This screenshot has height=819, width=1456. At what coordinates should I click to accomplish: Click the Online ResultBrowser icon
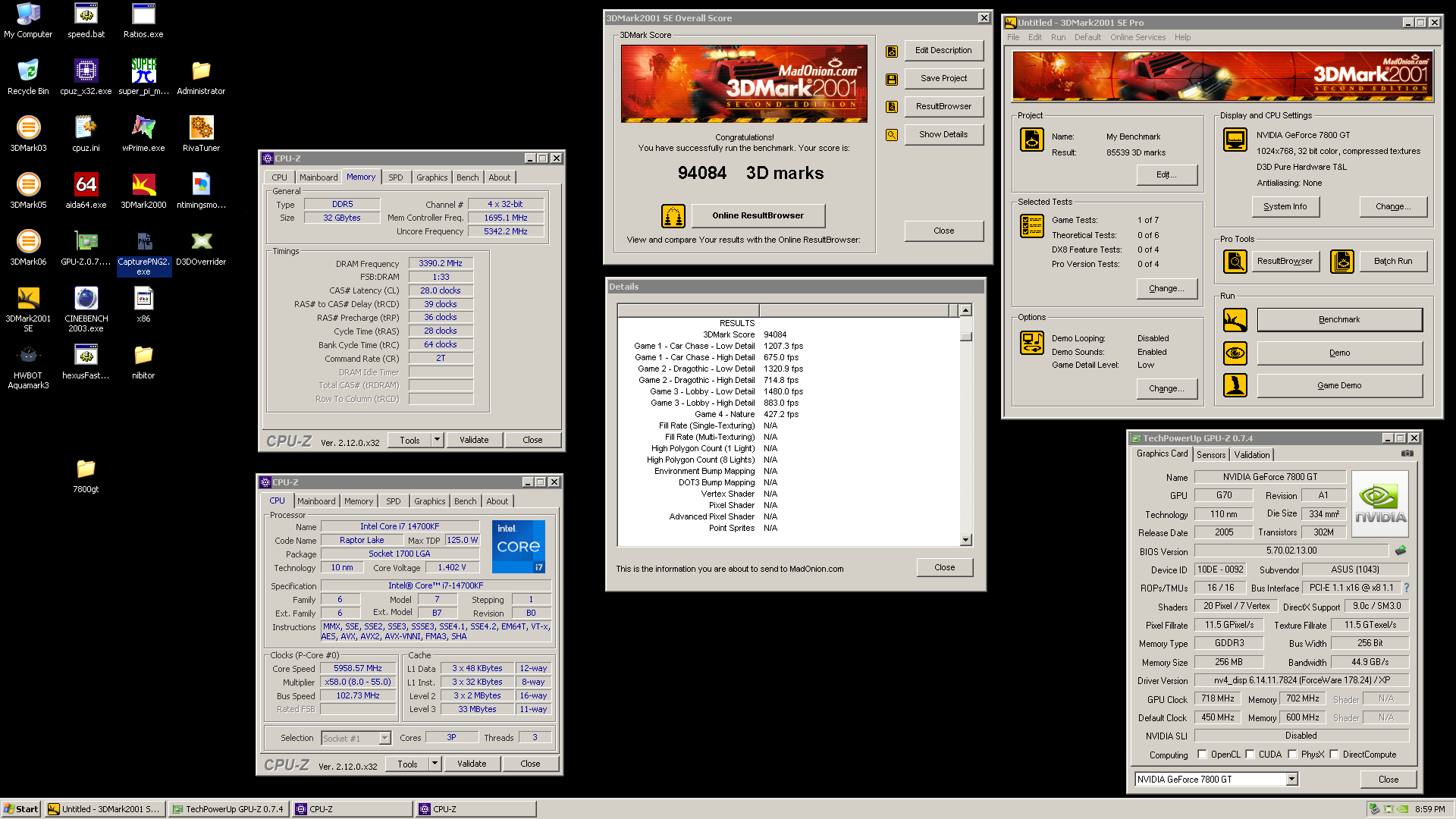coord(673,216)
